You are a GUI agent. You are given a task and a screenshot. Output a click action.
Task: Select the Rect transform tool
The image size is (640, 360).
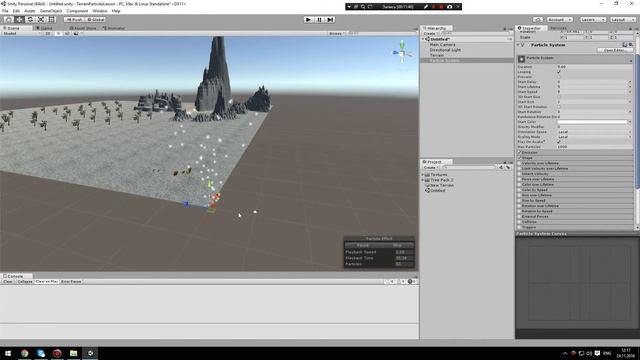(x=51, y=19)
